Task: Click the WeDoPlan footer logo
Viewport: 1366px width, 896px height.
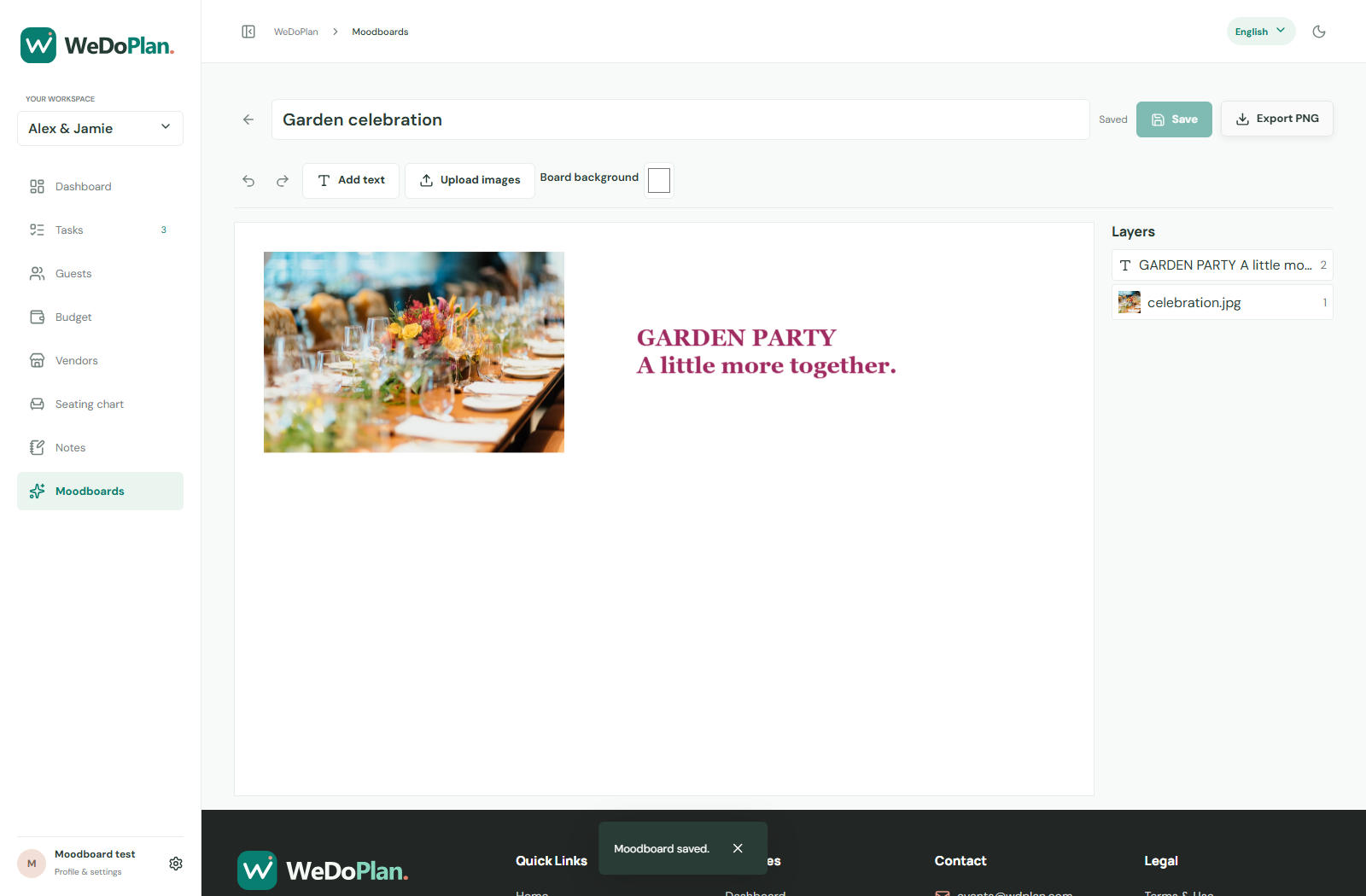Action: (323, 870)
